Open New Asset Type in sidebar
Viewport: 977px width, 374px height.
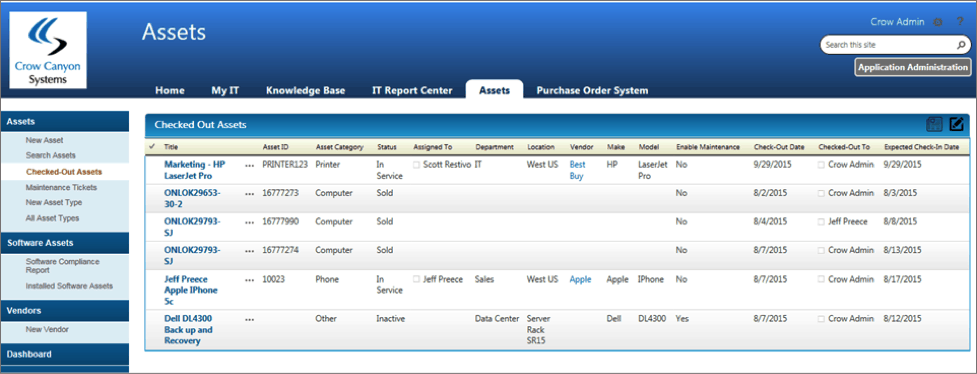coord(54,203)
